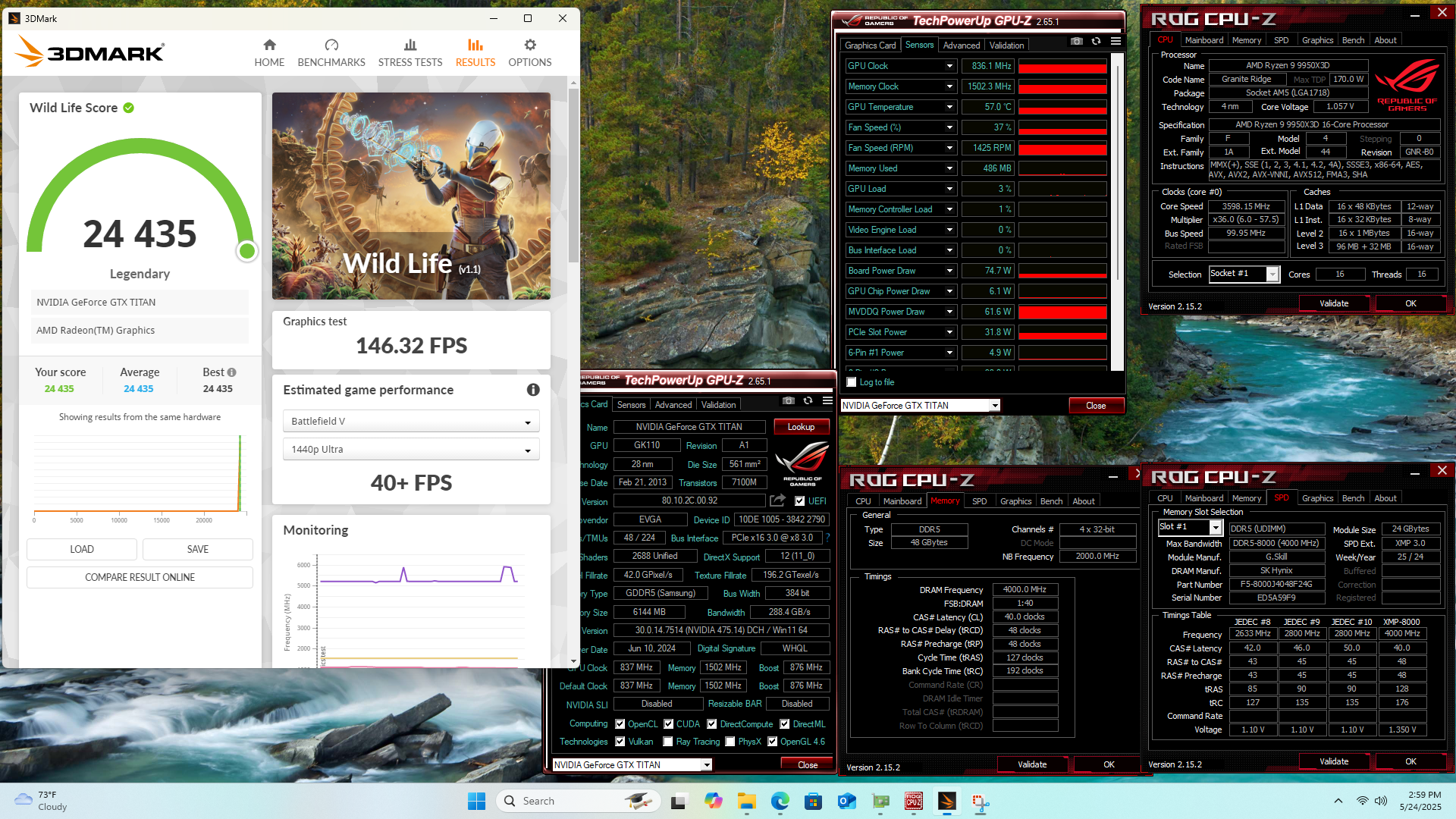This screenshot has height=819, width=1456.
Task: Expand GPU Clock sensor dropdown
Action: click(949, 66)
